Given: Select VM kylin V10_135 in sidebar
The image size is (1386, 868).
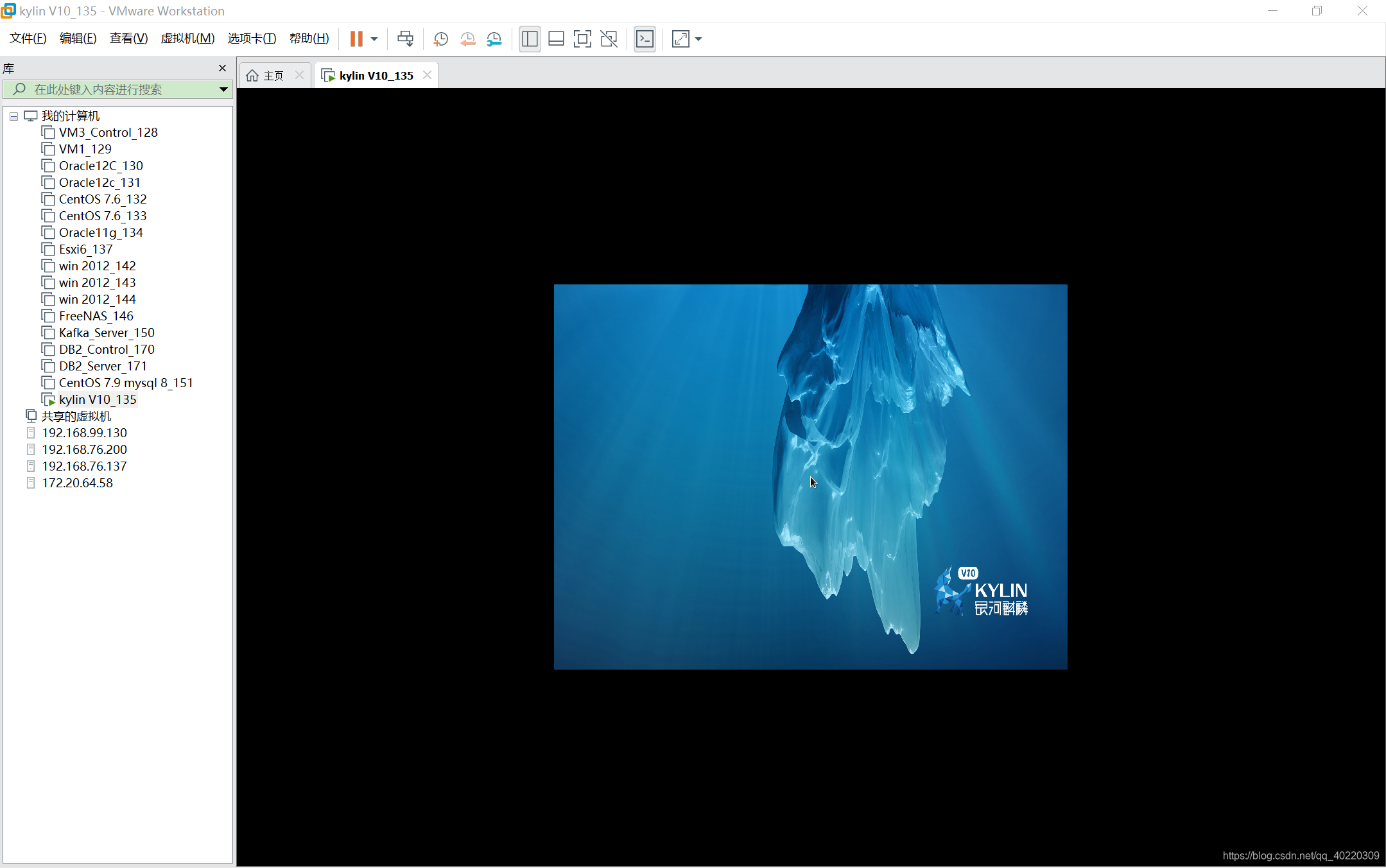Looking at the screenshot, I should [96, 399].
